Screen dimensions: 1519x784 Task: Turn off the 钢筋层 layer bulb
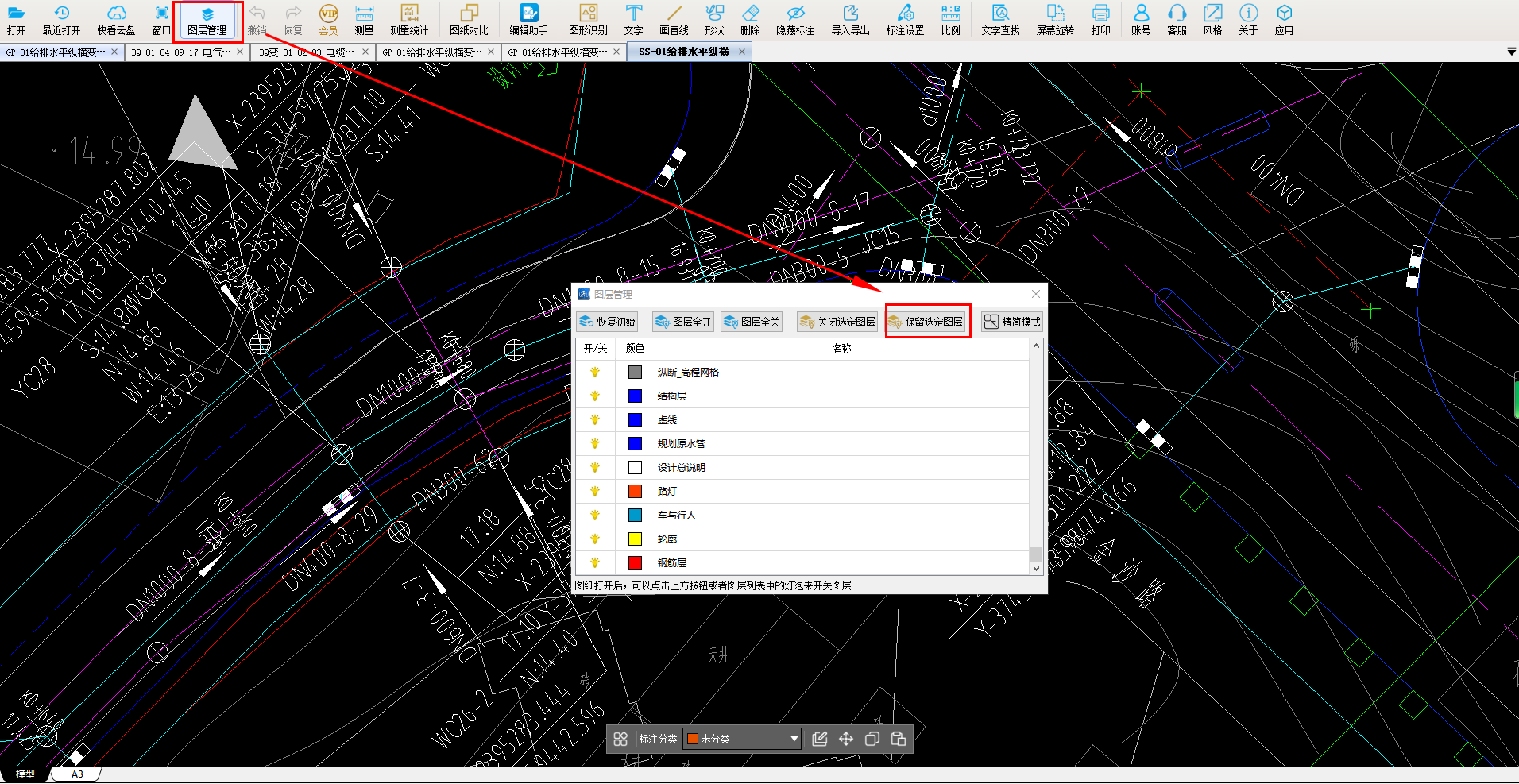(595, 563)
